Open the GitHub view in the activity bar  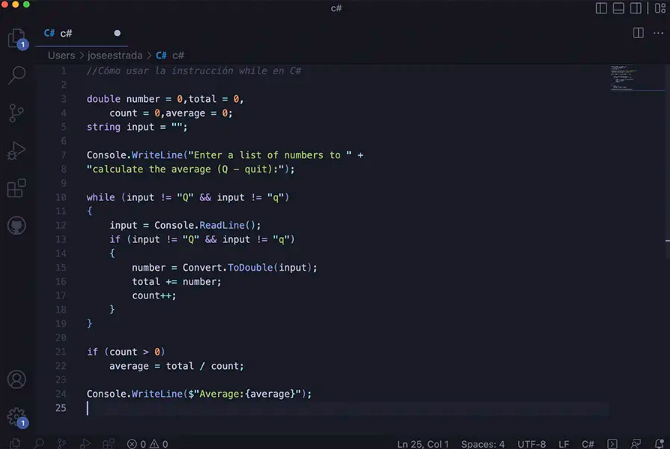point(17,226)
